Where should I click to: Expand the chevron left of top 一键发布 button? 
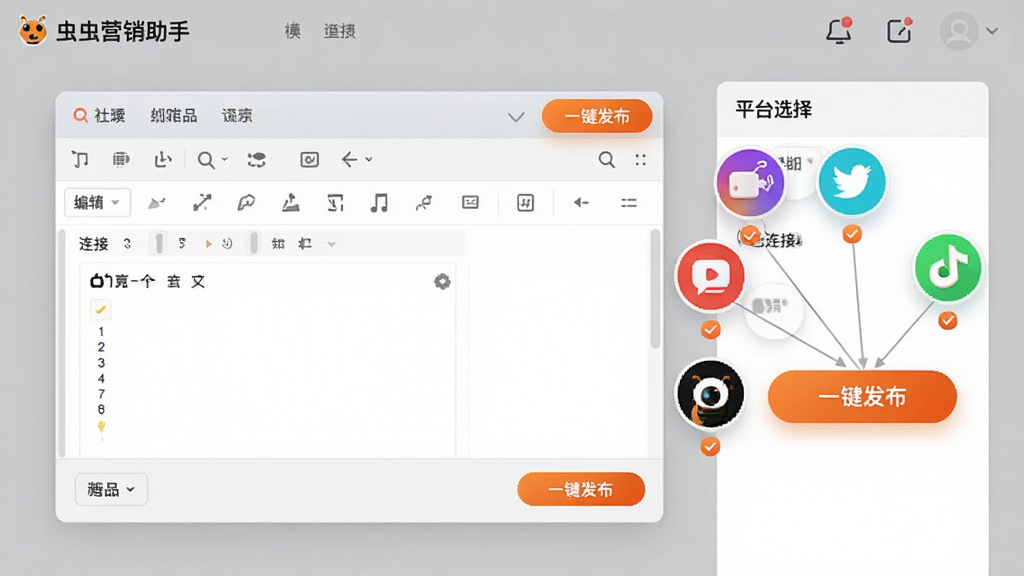point(516,117)
